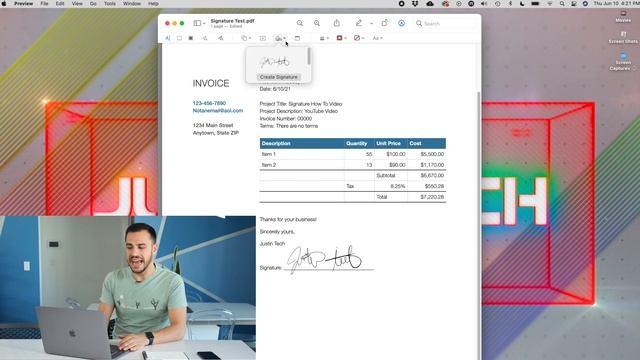The height and width of the screenshot is (360, 640).
Task: Select the Draw tool
Action: [220, 38]
